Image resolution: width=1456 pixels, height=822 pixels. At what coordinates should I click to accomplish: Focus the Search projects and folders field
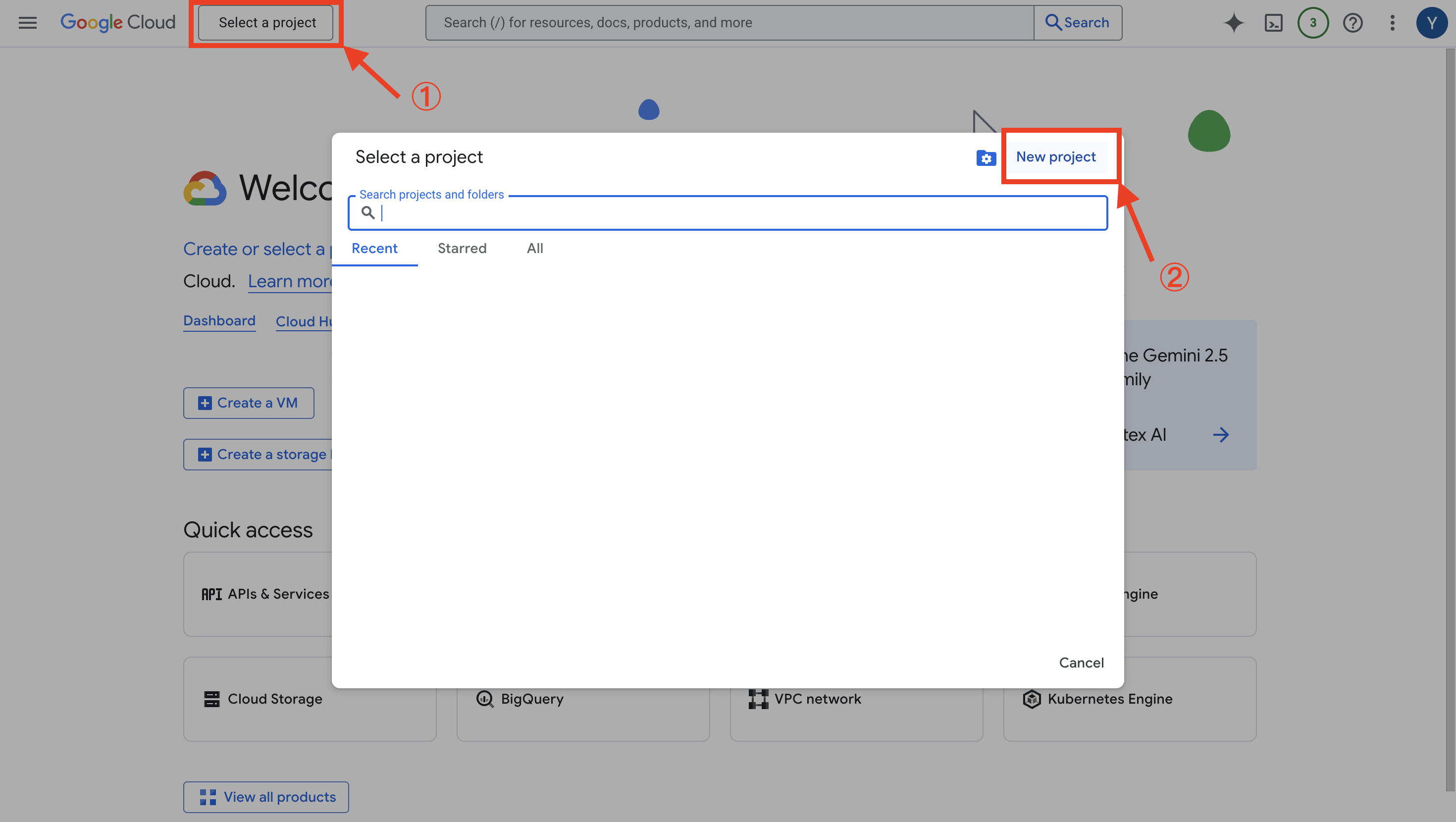(735, 213)
